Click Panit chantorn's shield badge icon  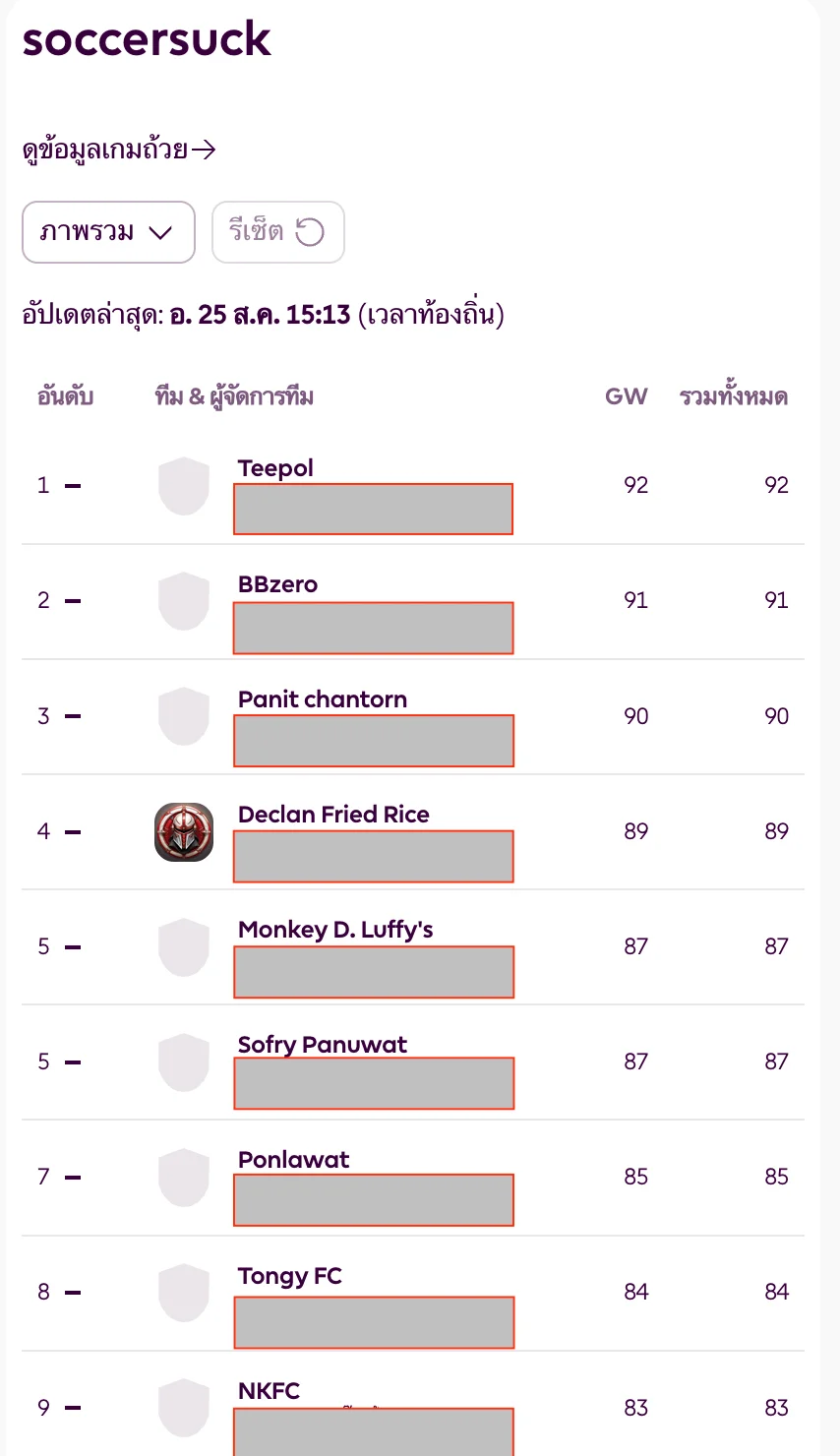(184, 716)
